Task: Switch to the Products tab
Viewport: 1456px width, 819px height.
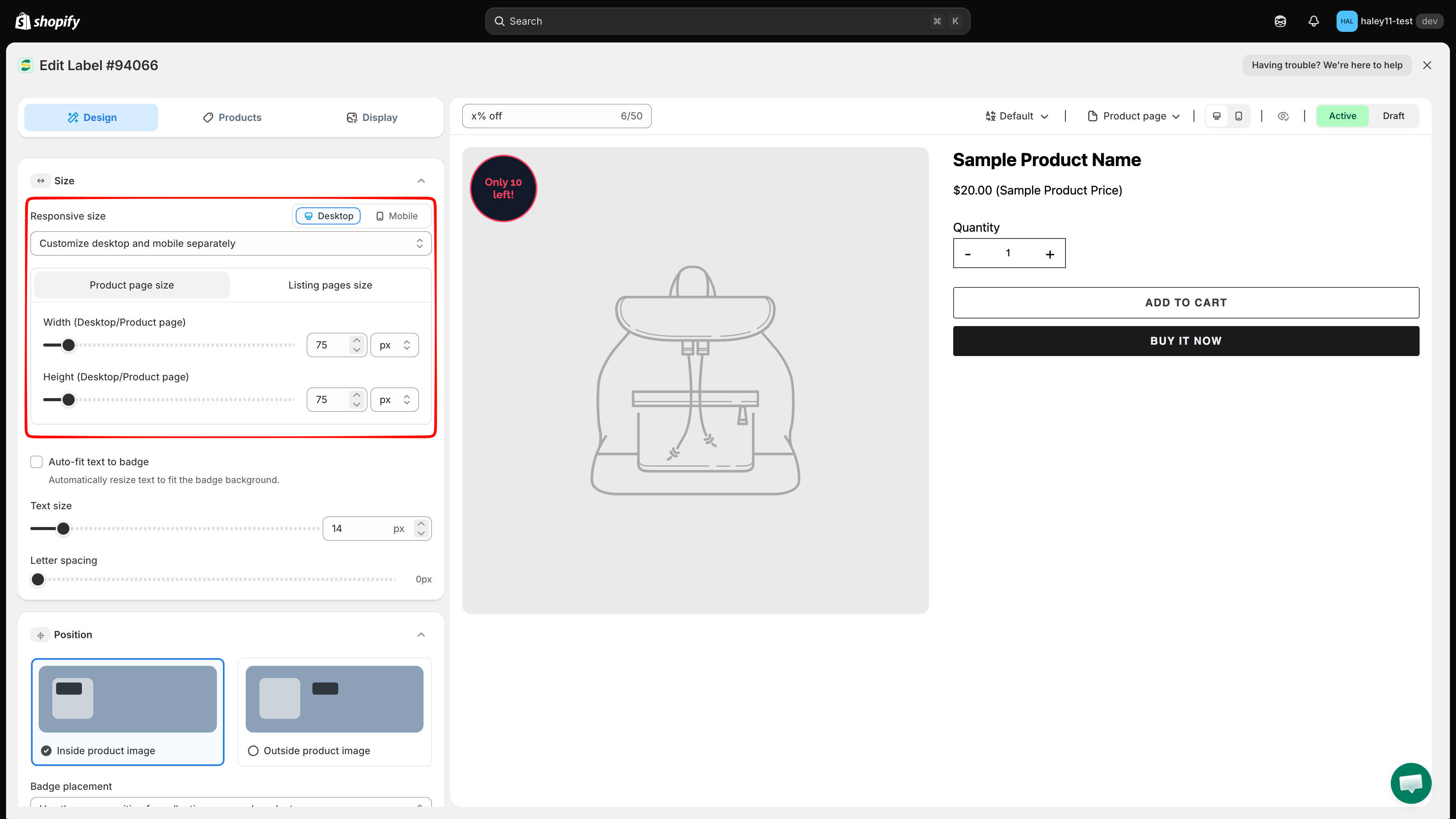Action: 232,118
